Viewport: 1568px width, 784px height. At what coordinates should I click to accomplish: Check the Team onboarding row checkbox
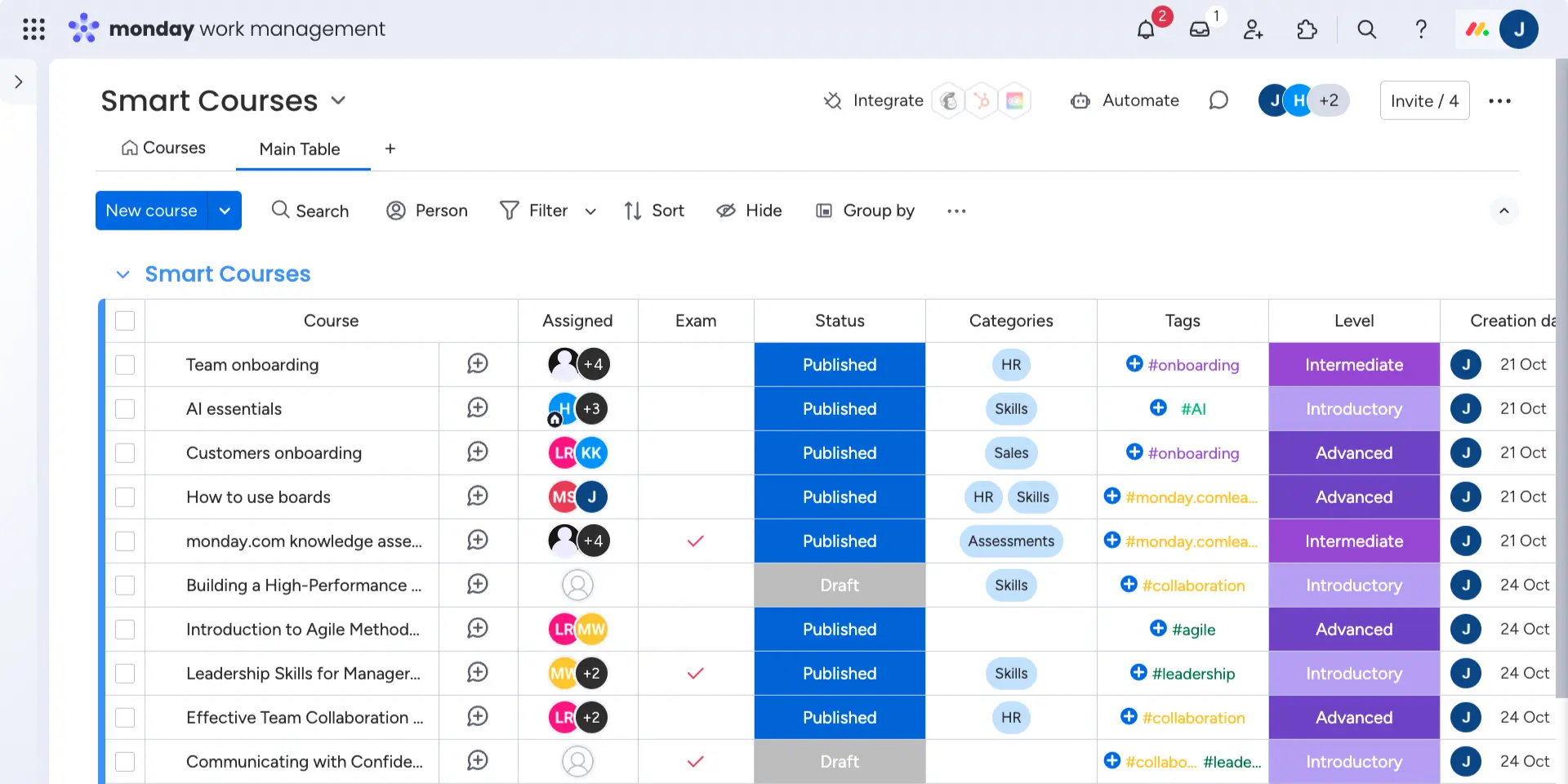coord(125,365)
